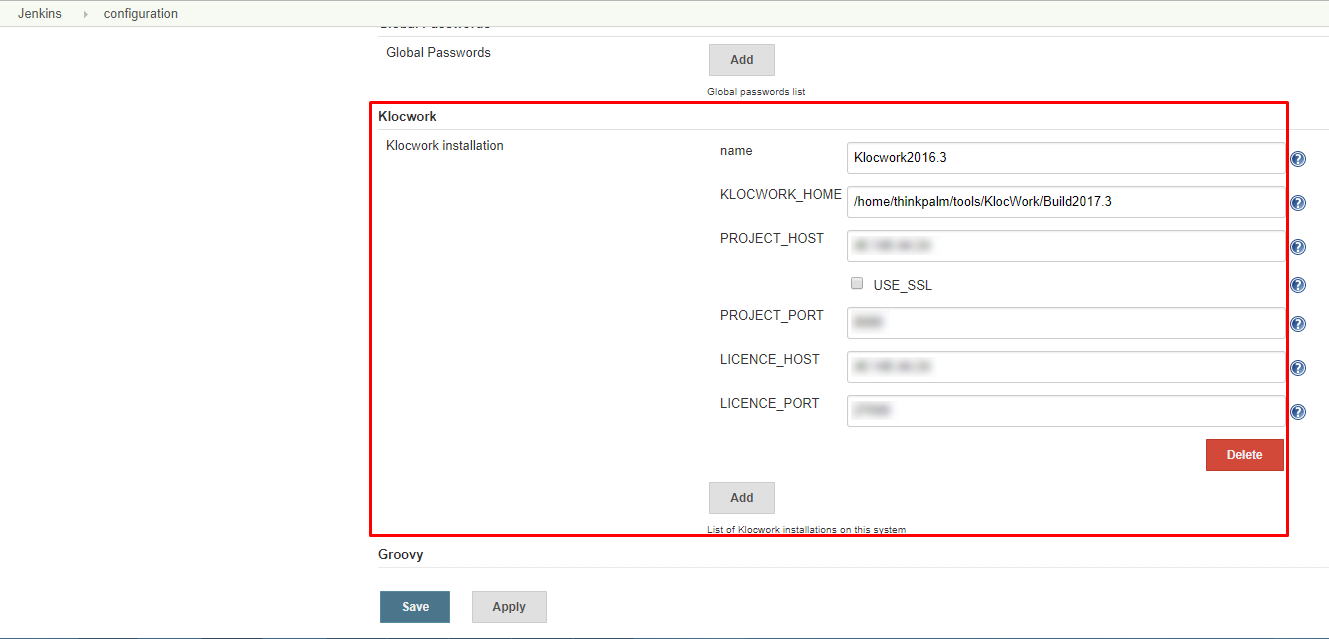Image resolution: width=1329 pixels, height=639 pixels.
Task: Select the LICENCE_PORT field label
Action: tap(770, 404)
